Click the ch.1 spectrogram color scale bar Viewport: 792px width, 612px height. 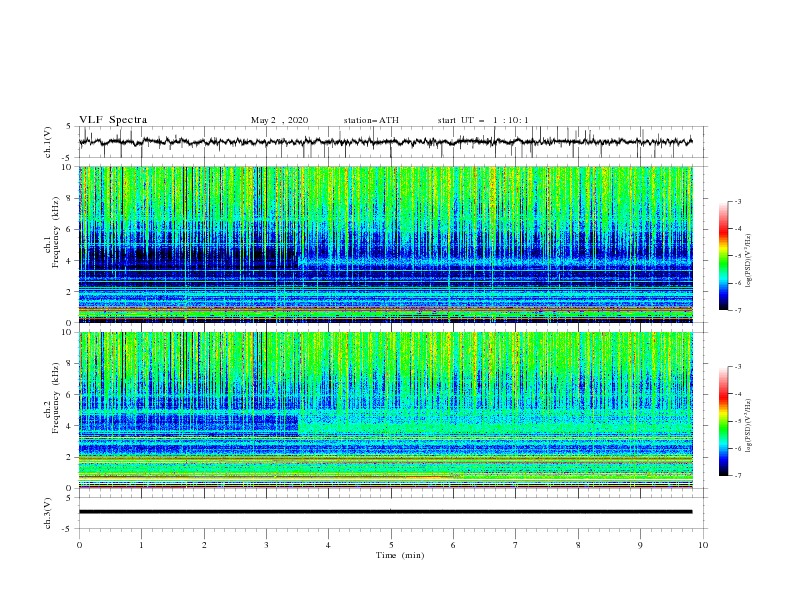[x=724, y=256]
